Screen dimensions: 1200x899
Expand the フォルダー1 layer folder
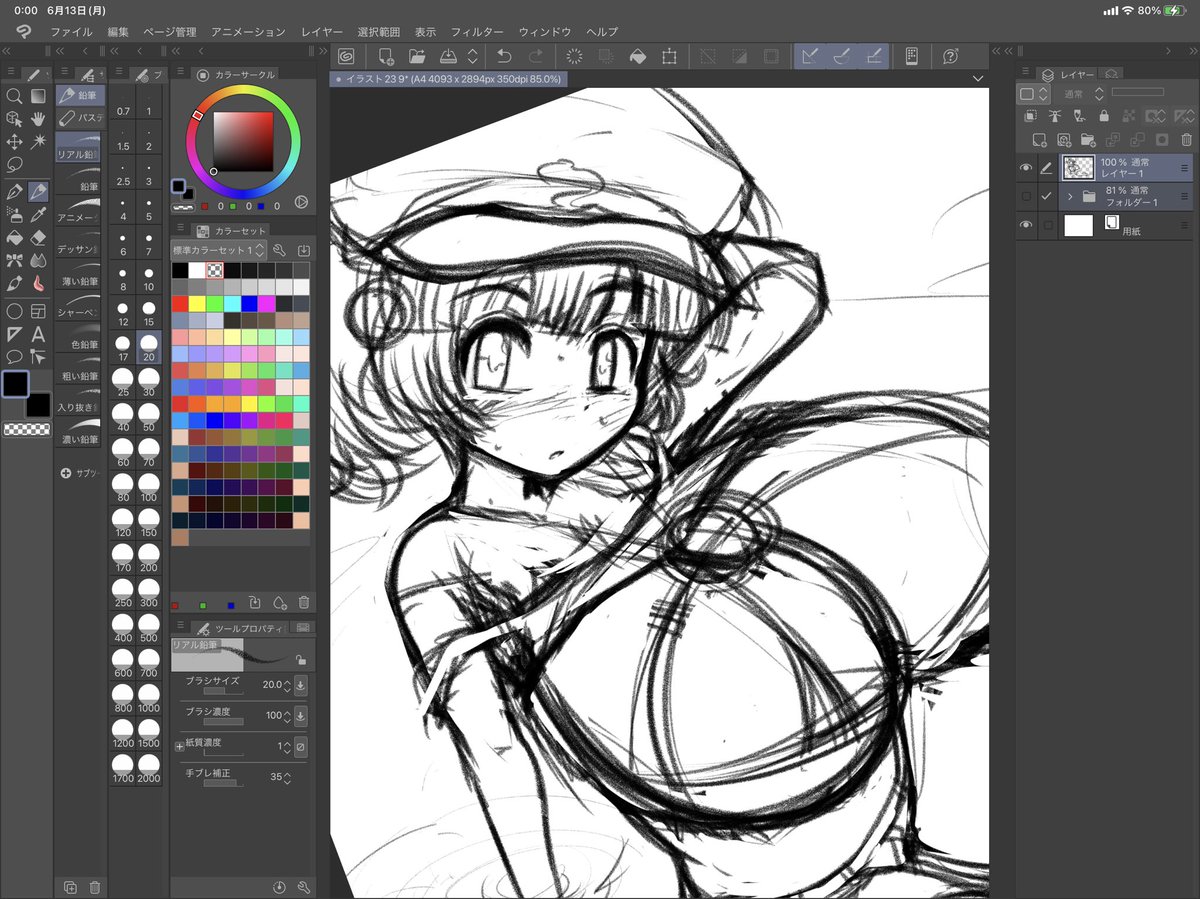(x=1071, y=196)
